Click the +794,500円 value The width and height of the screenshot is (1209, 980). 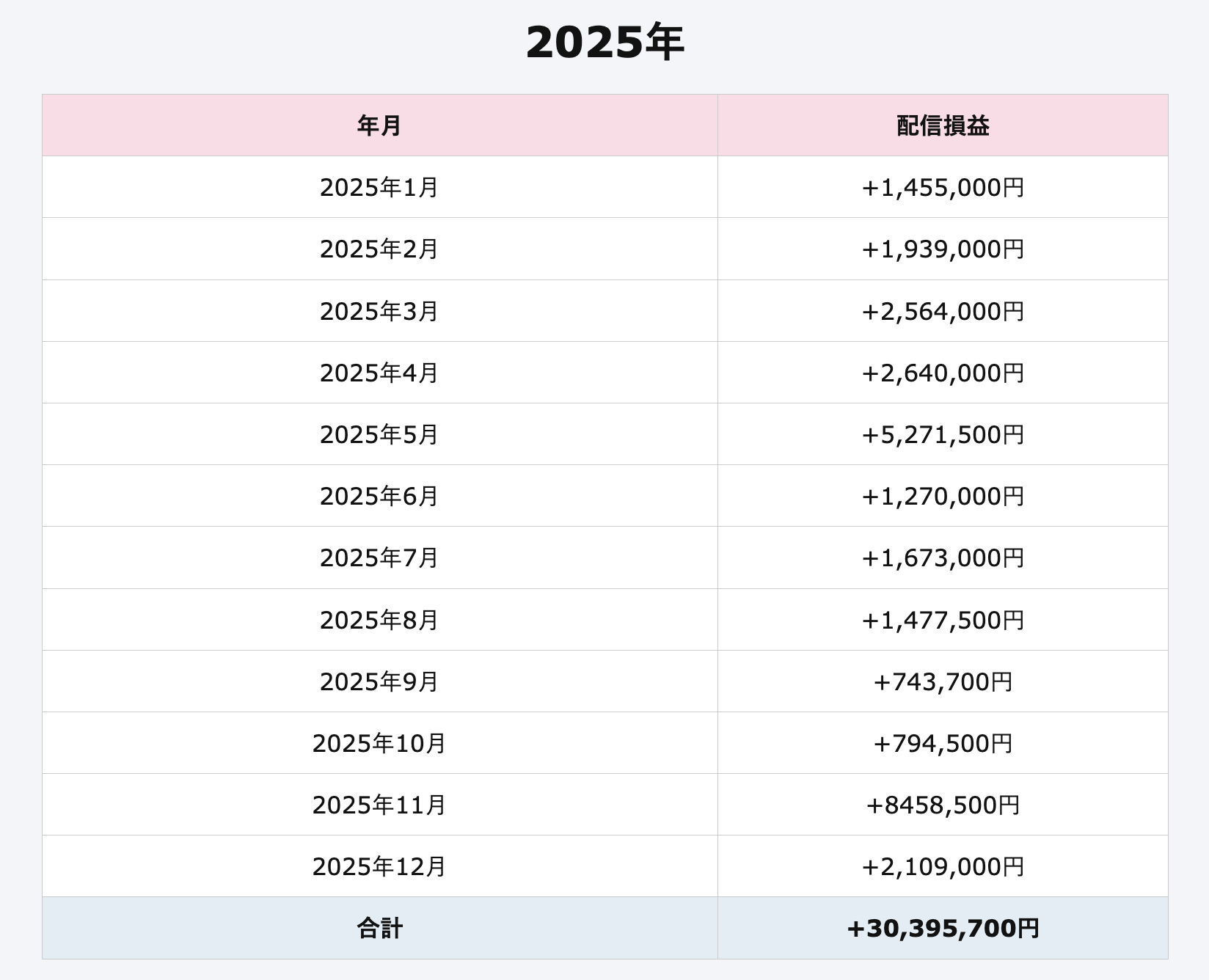(943, 743)
